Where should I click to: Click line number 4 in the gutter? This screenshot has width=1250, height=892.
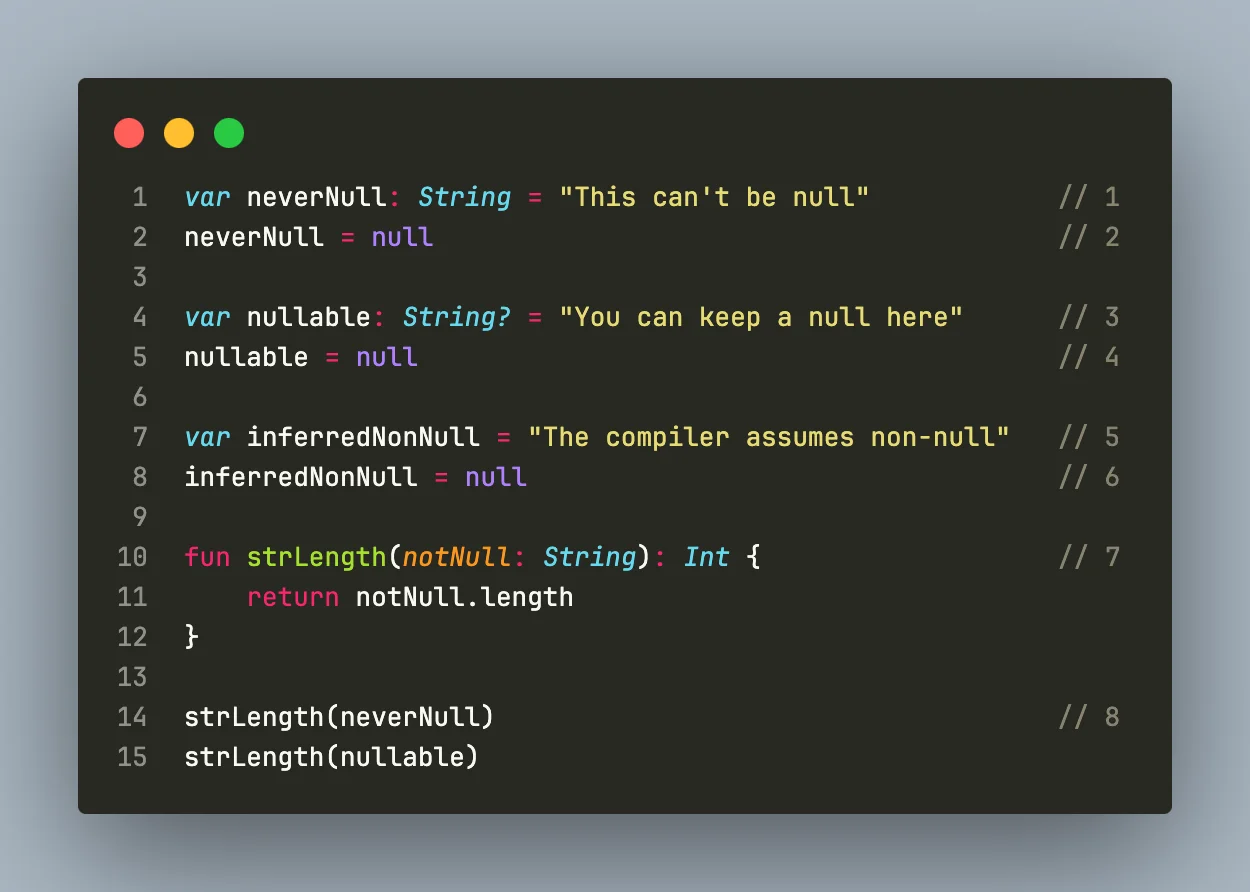[139, 317]
